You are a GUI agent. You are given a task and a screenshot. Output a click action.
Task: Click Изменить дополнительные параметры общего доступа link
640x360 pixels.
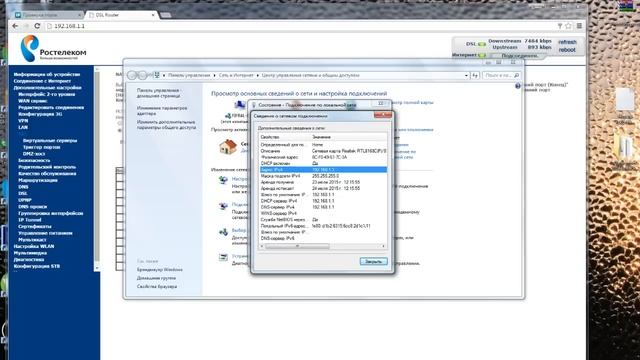click(x=167, y=125)
